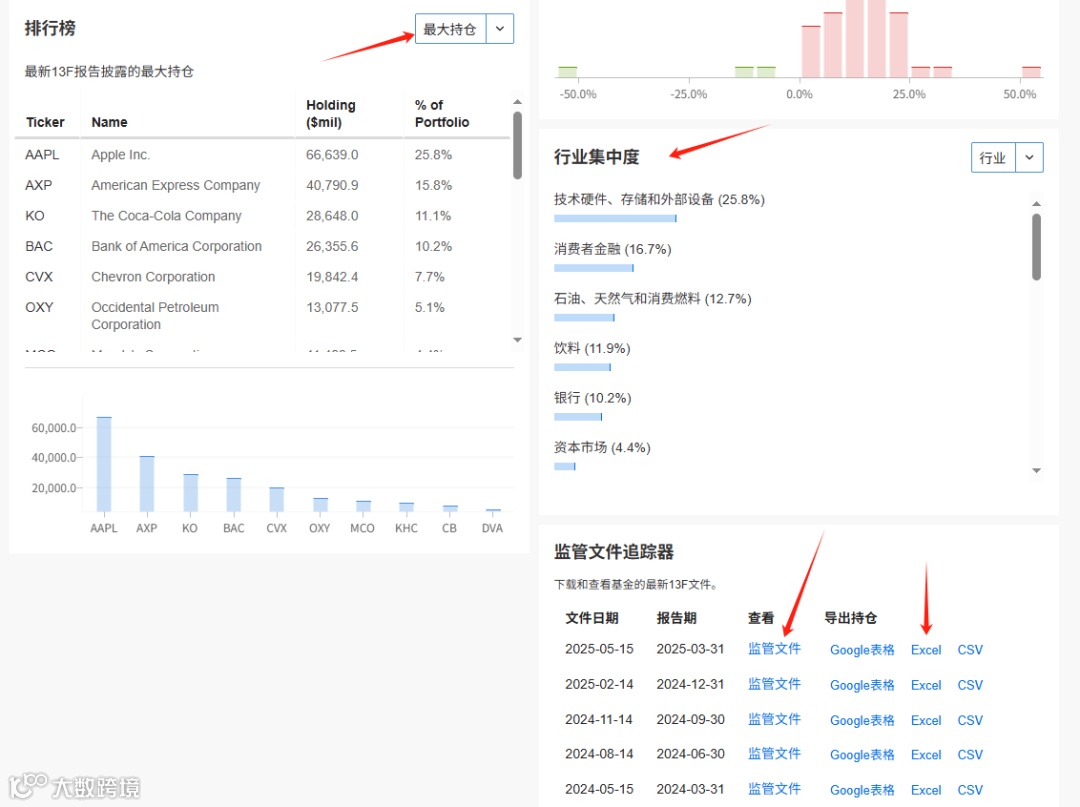Open 监管文件 for 2024-05-15 filing
1080x807 pixels.
coord(774,788)
